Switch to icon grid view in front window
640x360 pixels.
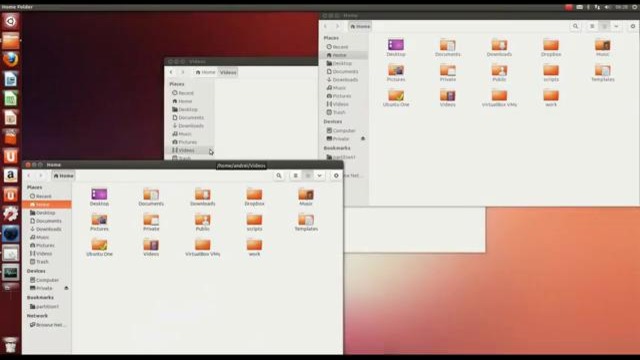point(307,176)
